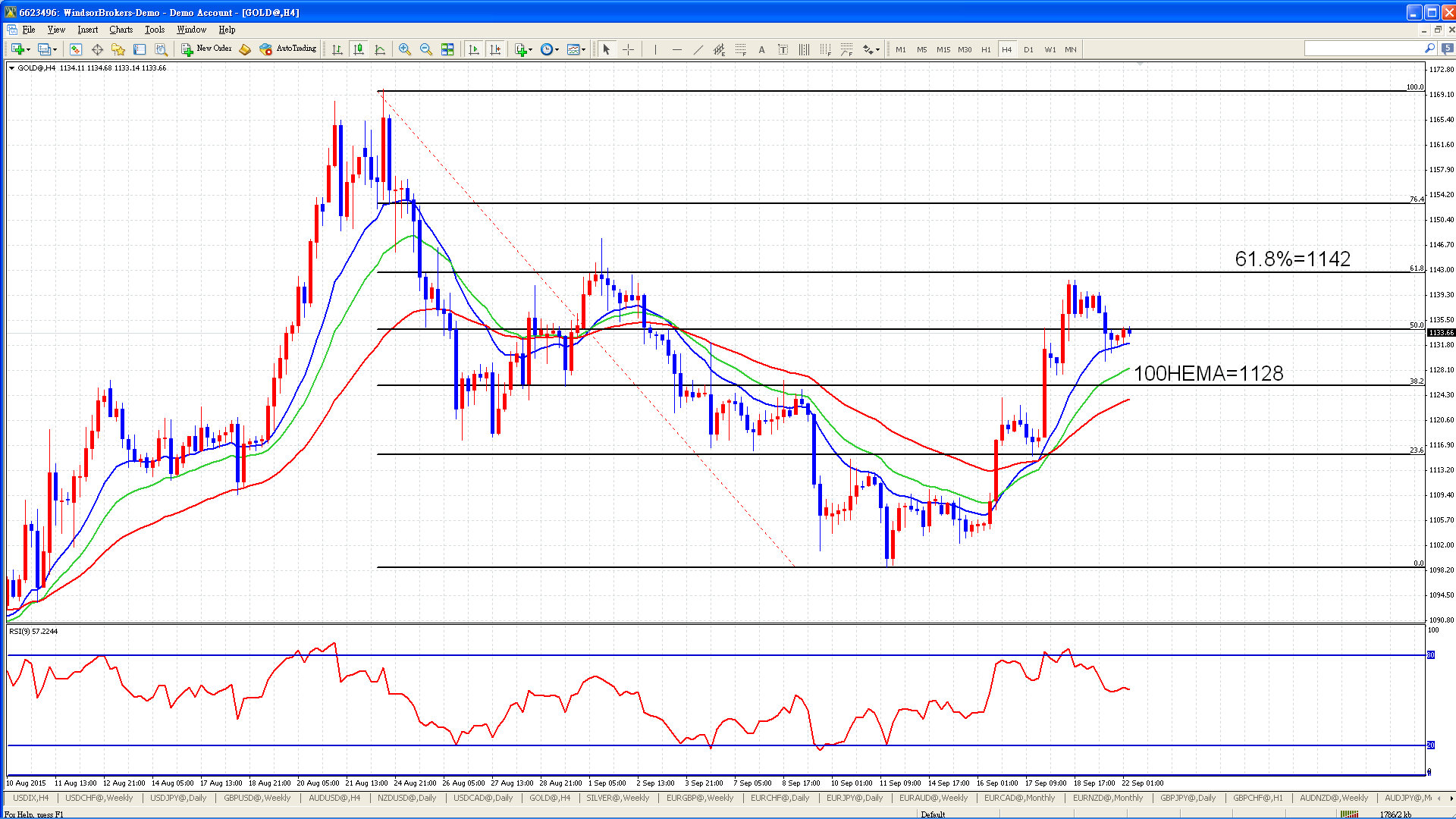The image size is (1456, 819).
Task: Select the Crosshair cursor tool
Action: [x=628, y=49]
